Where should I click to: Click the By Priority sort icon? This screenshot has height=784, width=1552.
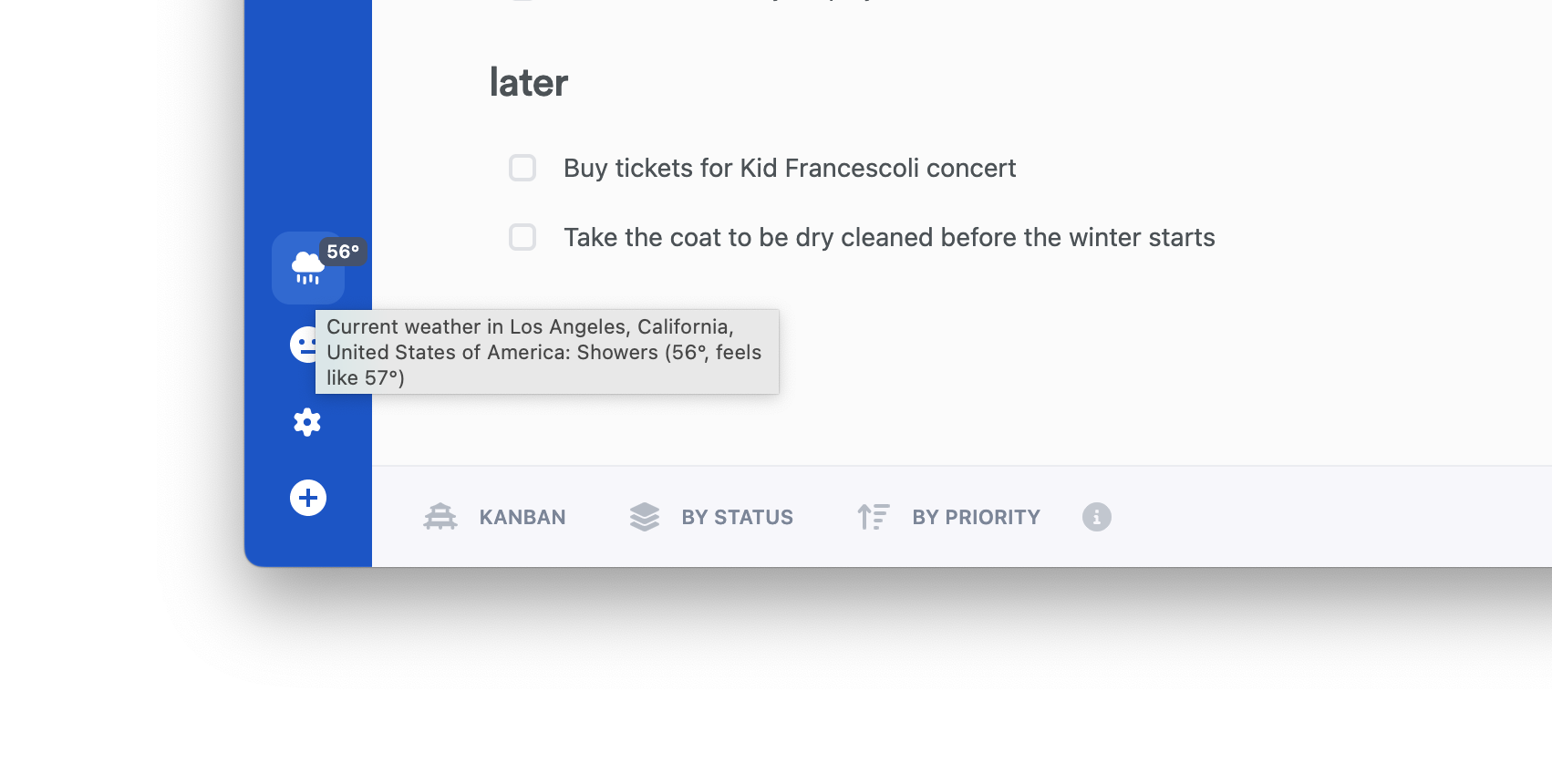point(873,517)
